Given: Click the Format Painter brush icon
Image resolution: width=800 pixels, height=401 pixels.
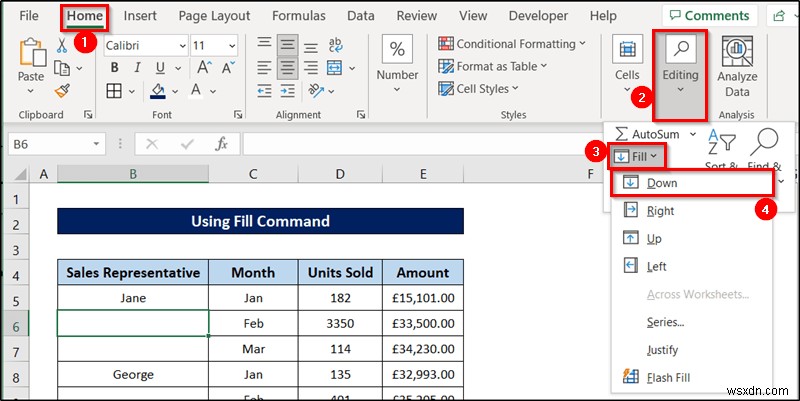Looking at the screenshot, I should pyautogui.click(x=62, y=91).
